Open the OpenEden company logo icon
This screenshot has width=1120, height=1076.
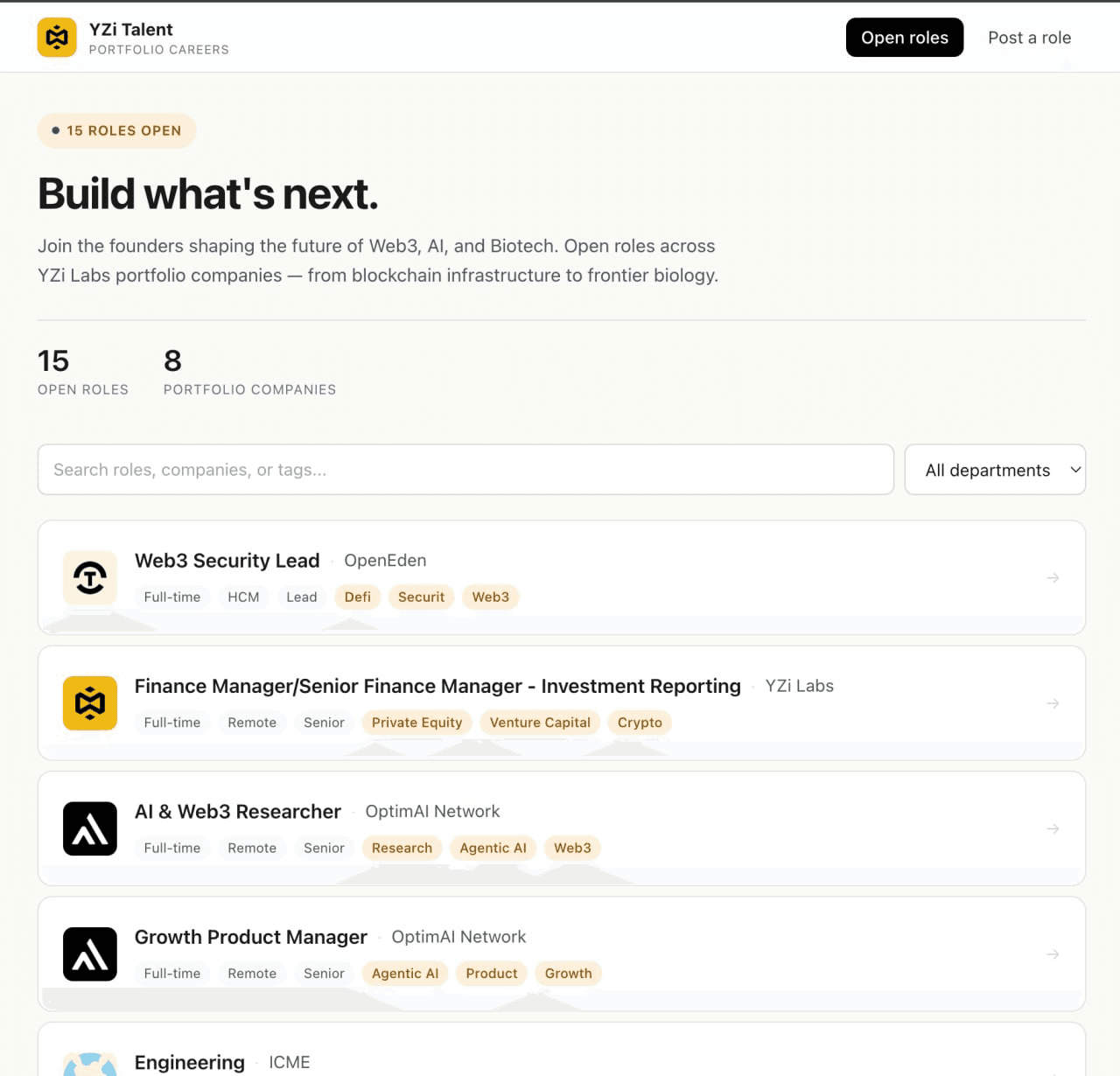coord(90,577)
